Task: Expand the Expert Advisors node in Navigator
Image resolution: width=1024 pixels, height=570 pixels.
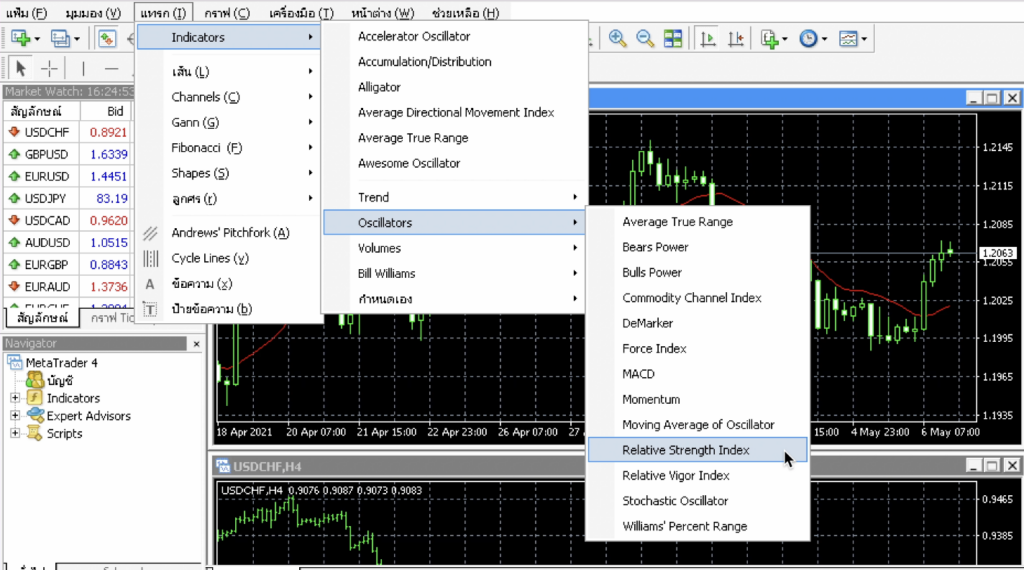Action: click(x=15, y=415)
